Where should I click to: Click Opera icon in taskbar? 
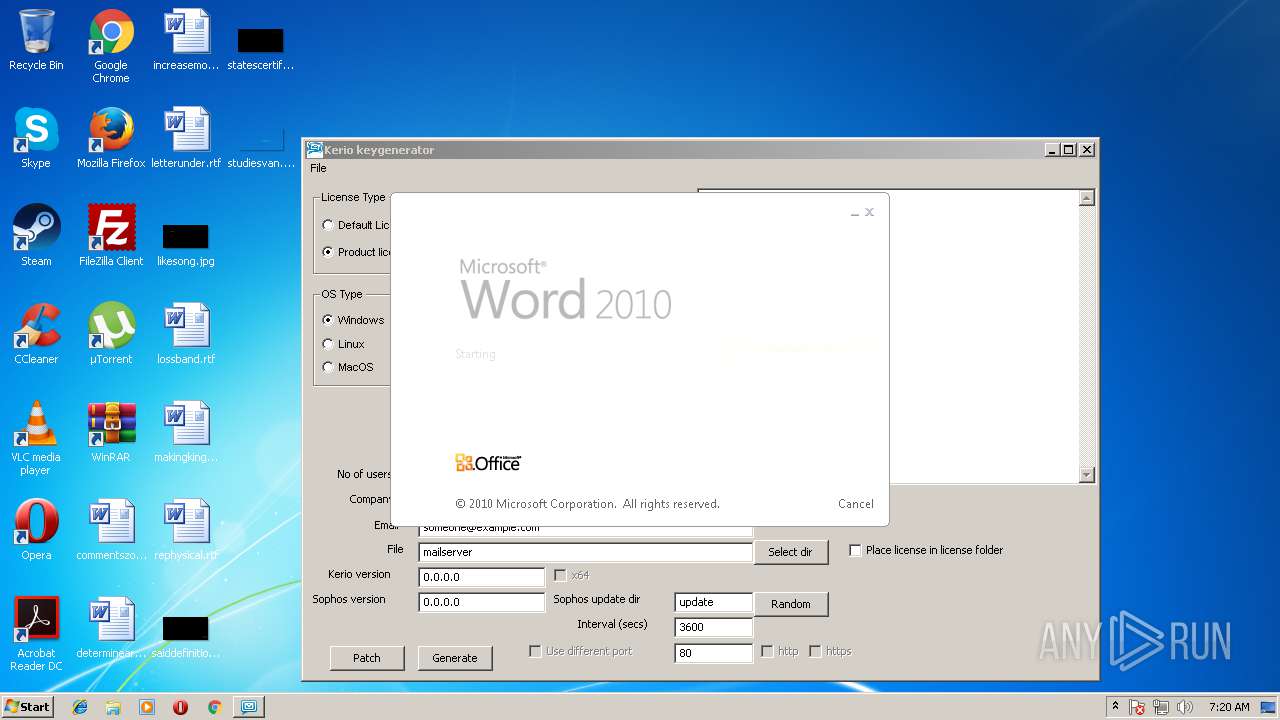click(x=181, y=707)
